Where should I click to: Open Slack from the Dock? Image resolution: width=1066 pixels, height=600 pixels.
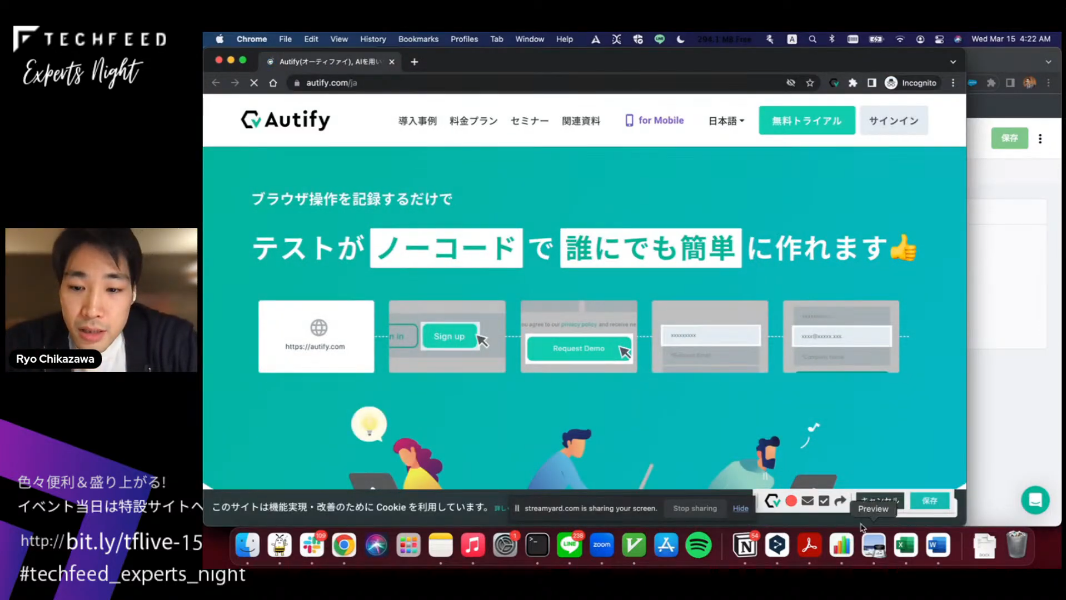[312, 545]
